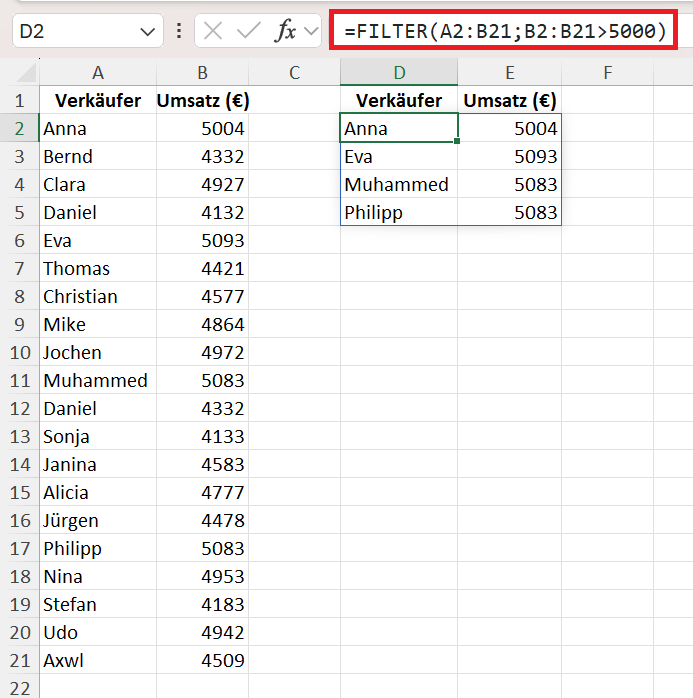Select column B header

pyautogui.click(x=203, y=72)
